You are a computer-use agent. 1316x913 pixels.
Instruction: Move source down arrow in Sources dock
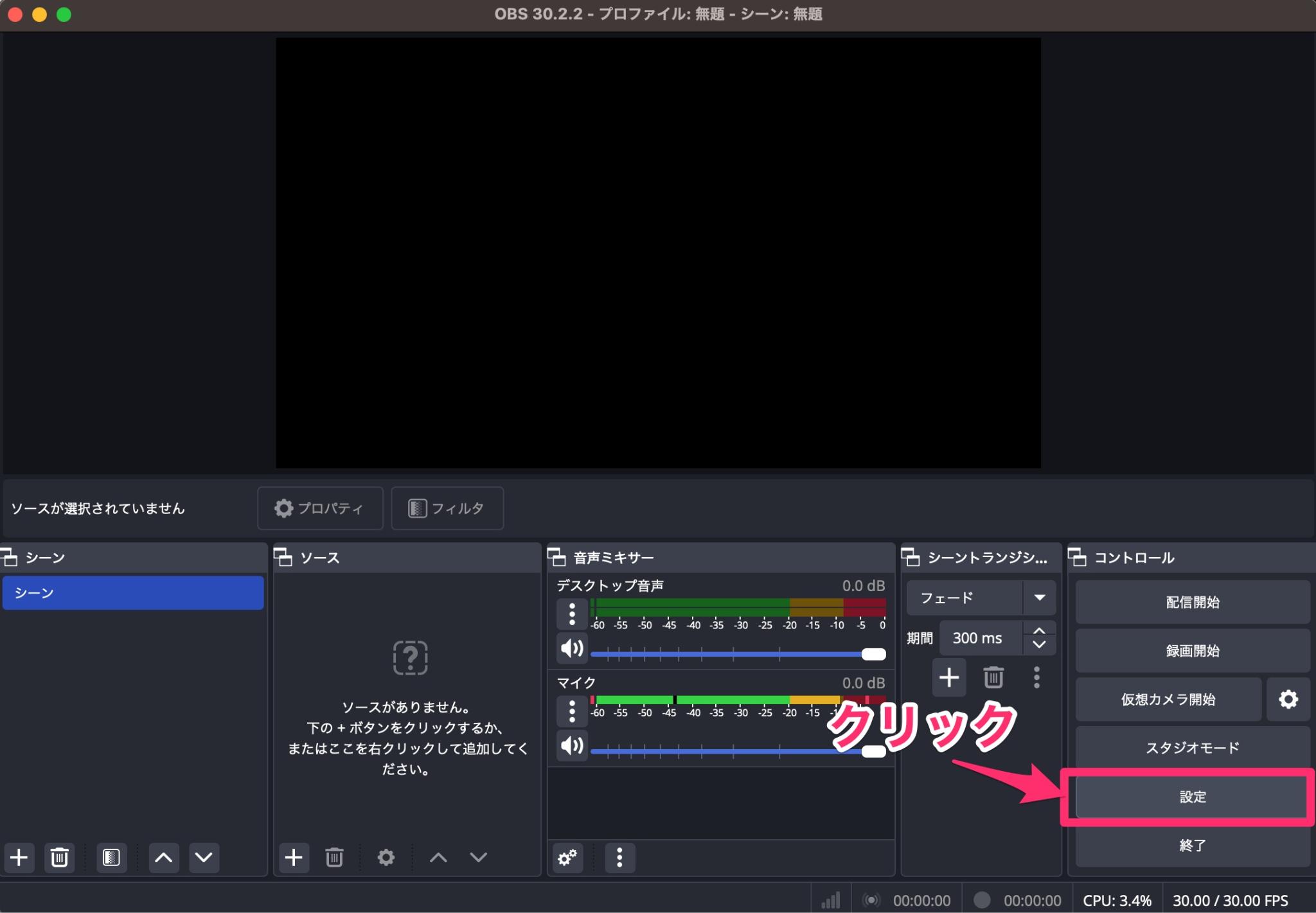coord(478,857)
